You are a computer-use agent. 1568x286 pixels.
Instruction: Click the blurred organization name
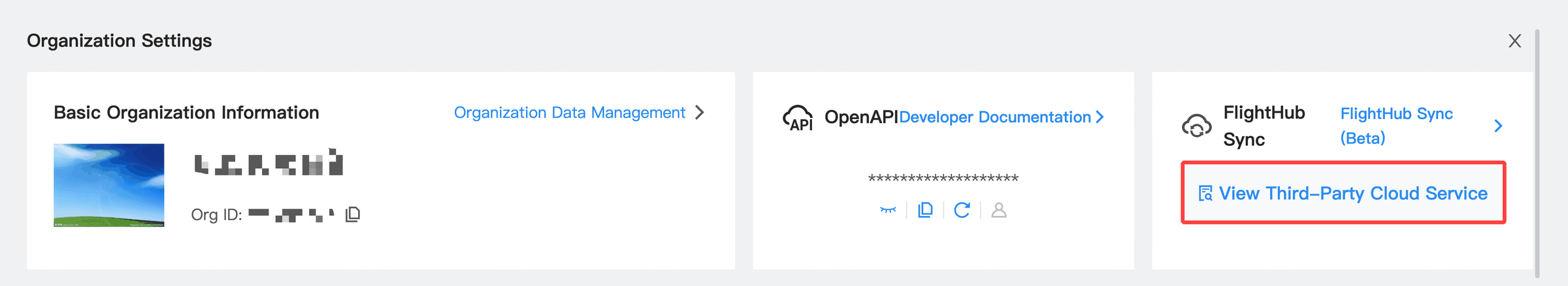coord(269,162)
